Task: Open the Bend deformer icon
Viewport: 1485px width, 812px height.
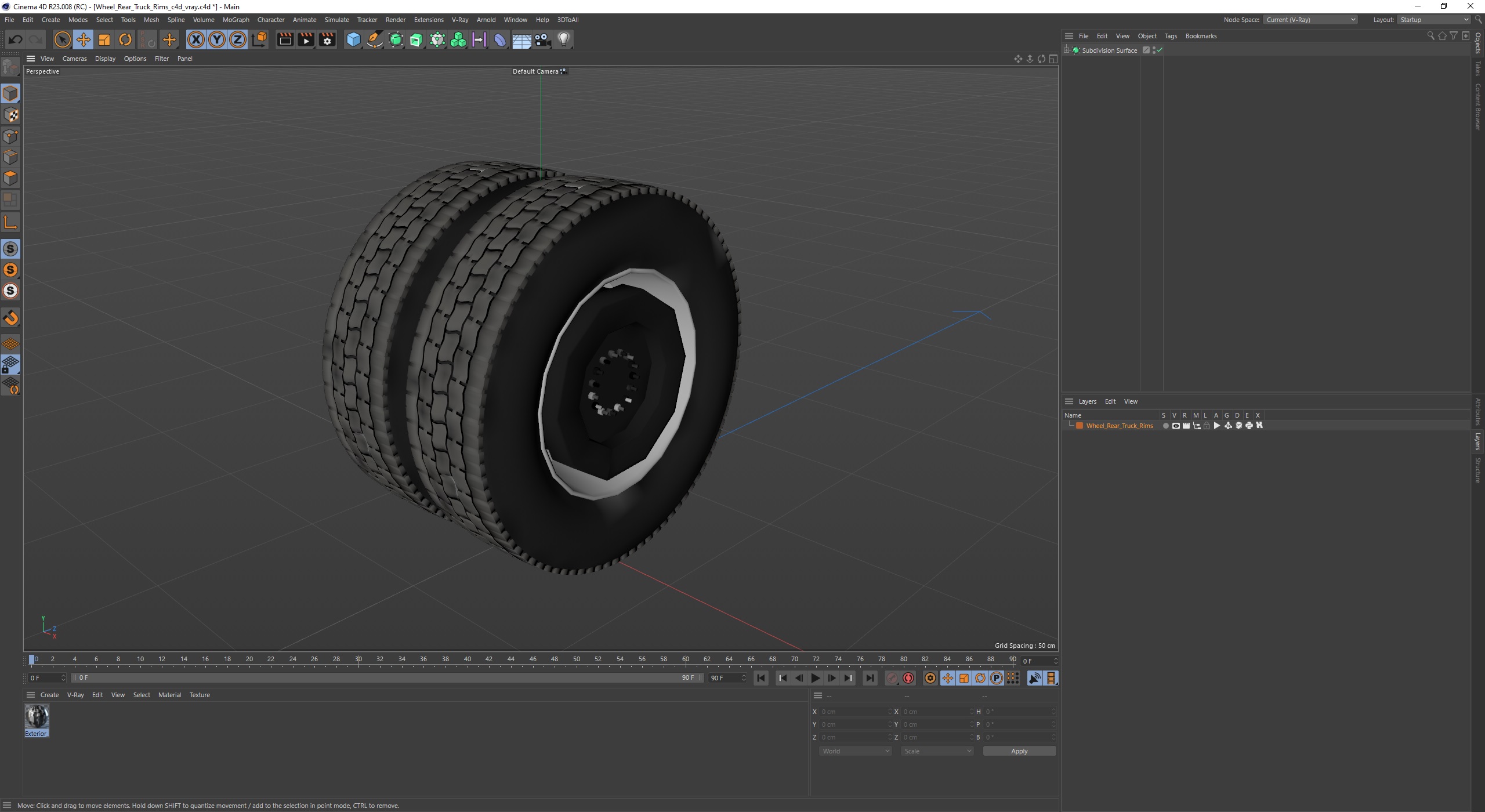Action: pyautogui.click(x=500, y=39)
